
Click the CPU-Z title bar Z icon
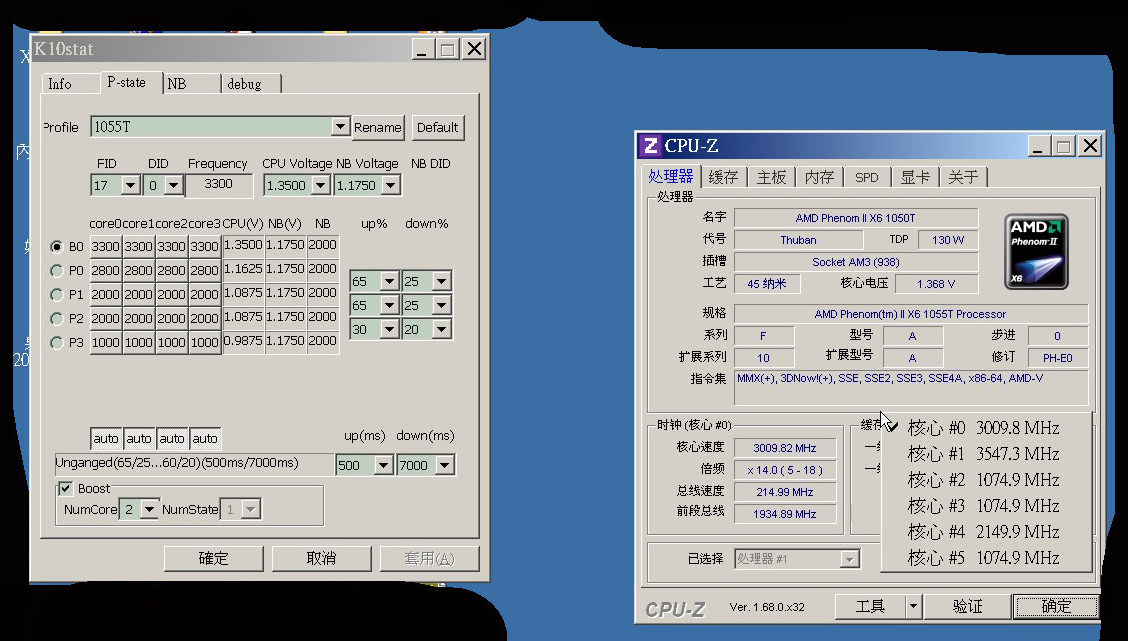650,146
